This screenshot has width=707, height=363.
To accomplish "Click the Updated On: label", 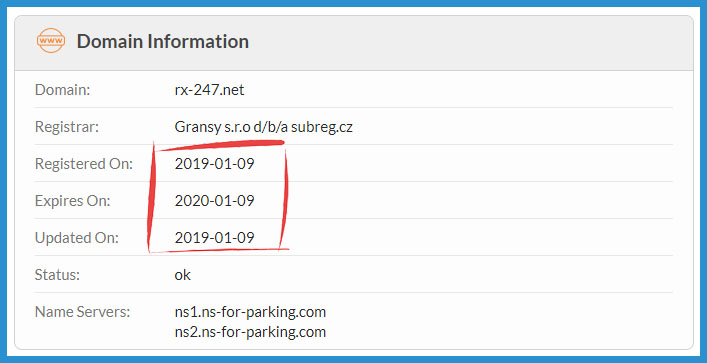I will [x=77, y=238].
